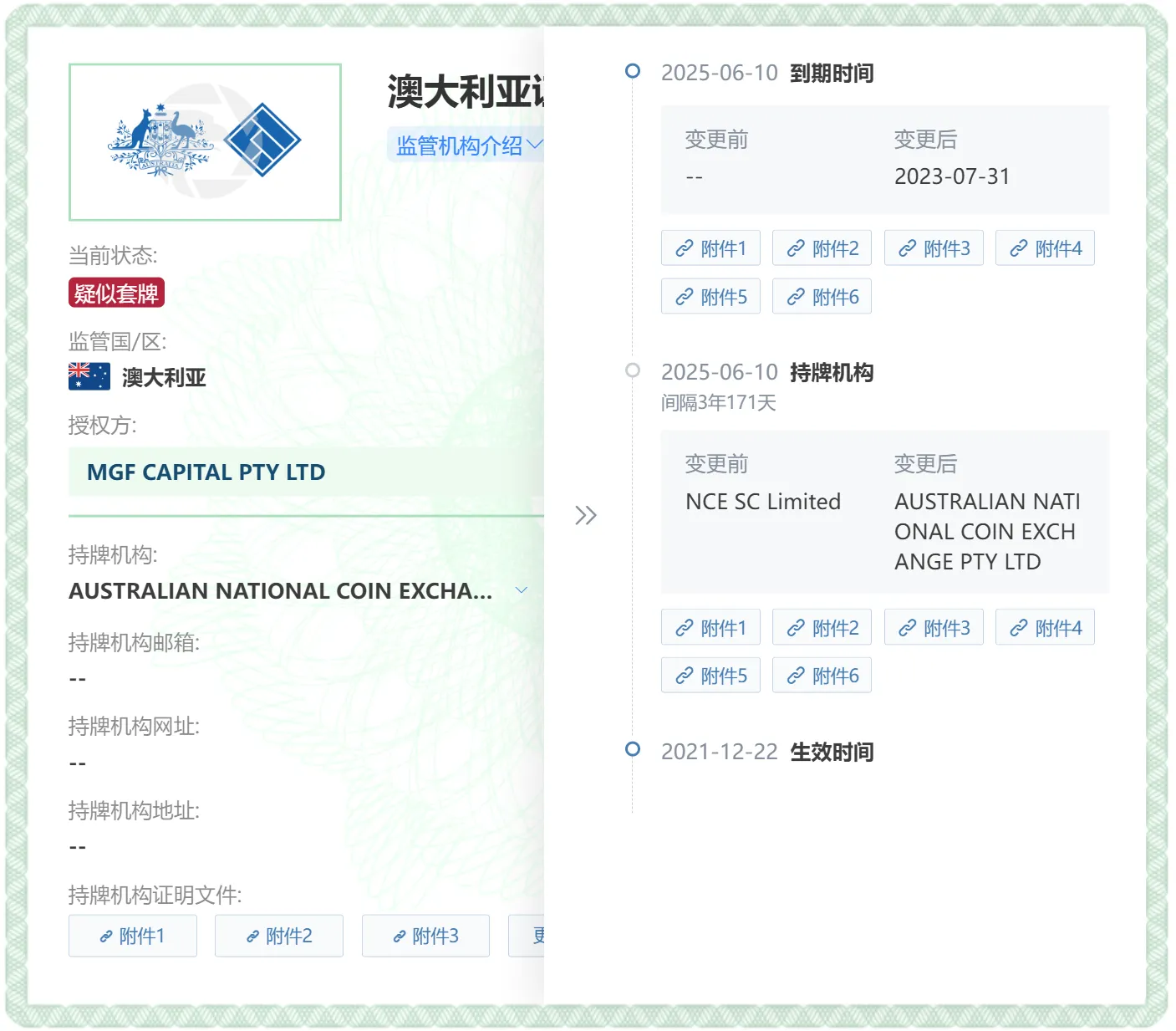Click the 间隔3年171天 interval text
1176x1031 pixels.
point(719,403)
